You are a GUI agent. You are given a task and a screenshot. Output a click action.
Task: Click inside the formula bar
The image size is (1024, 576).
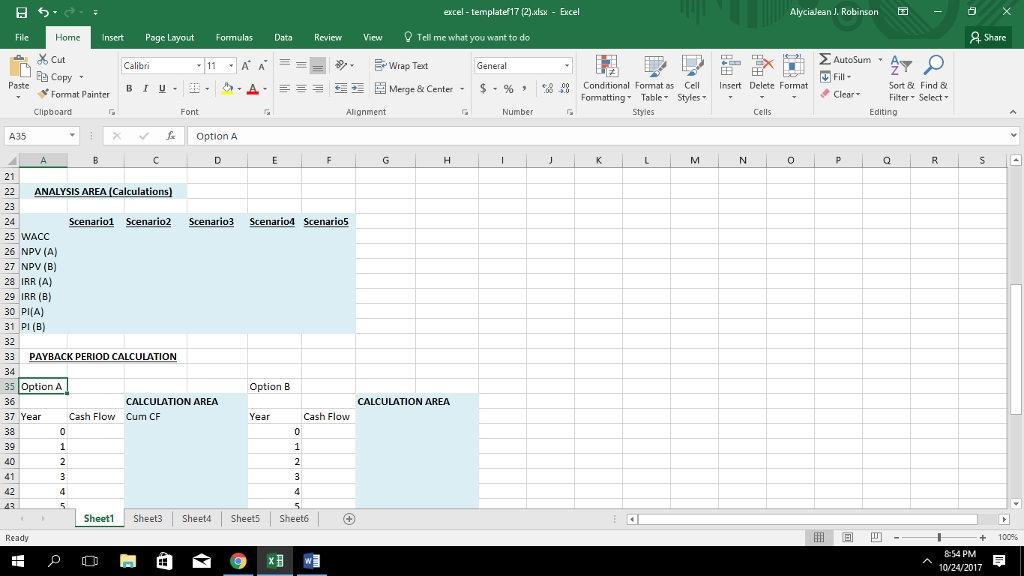click(x=400, y=134)
